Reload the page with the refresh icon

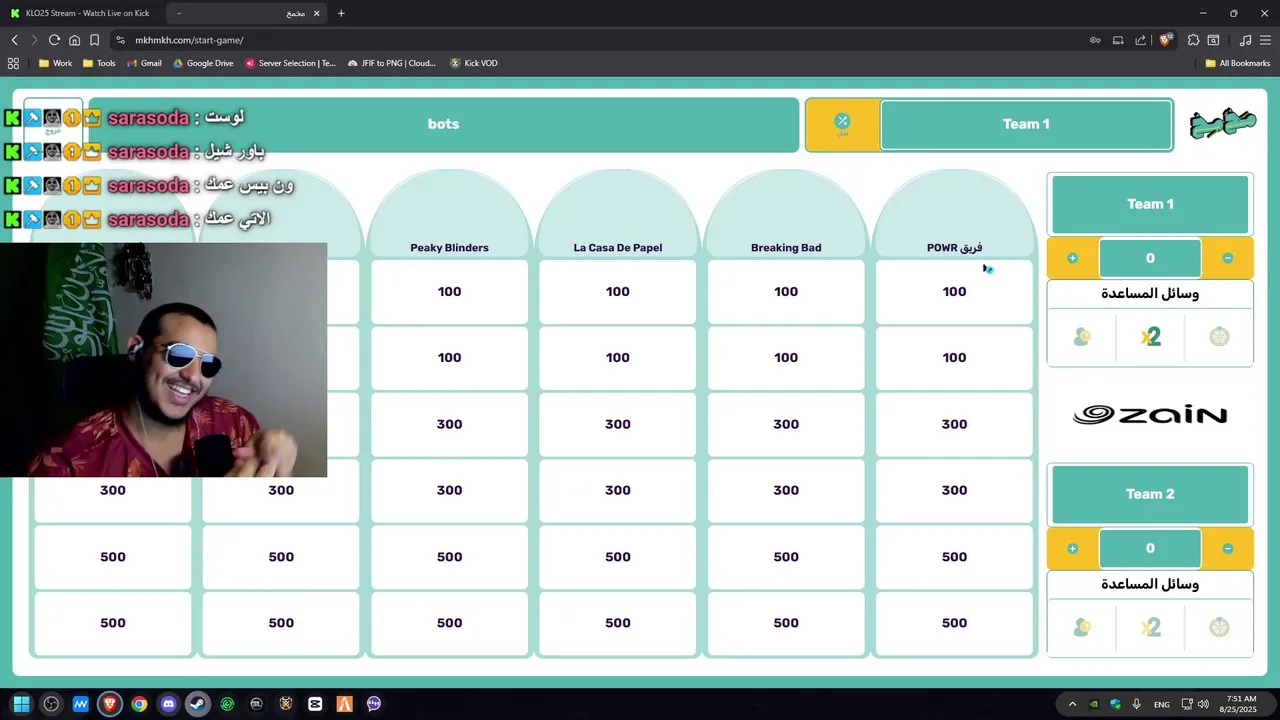click(x=54, y=40)
